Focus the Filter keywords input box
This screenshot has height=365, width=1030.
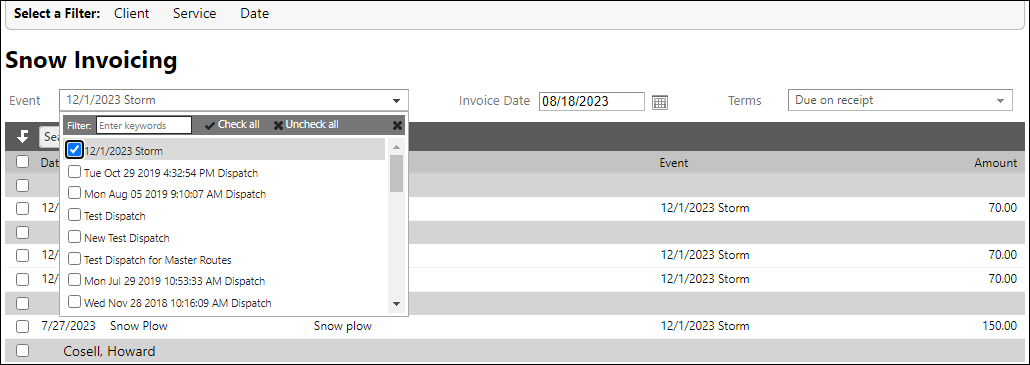point(144,125)
